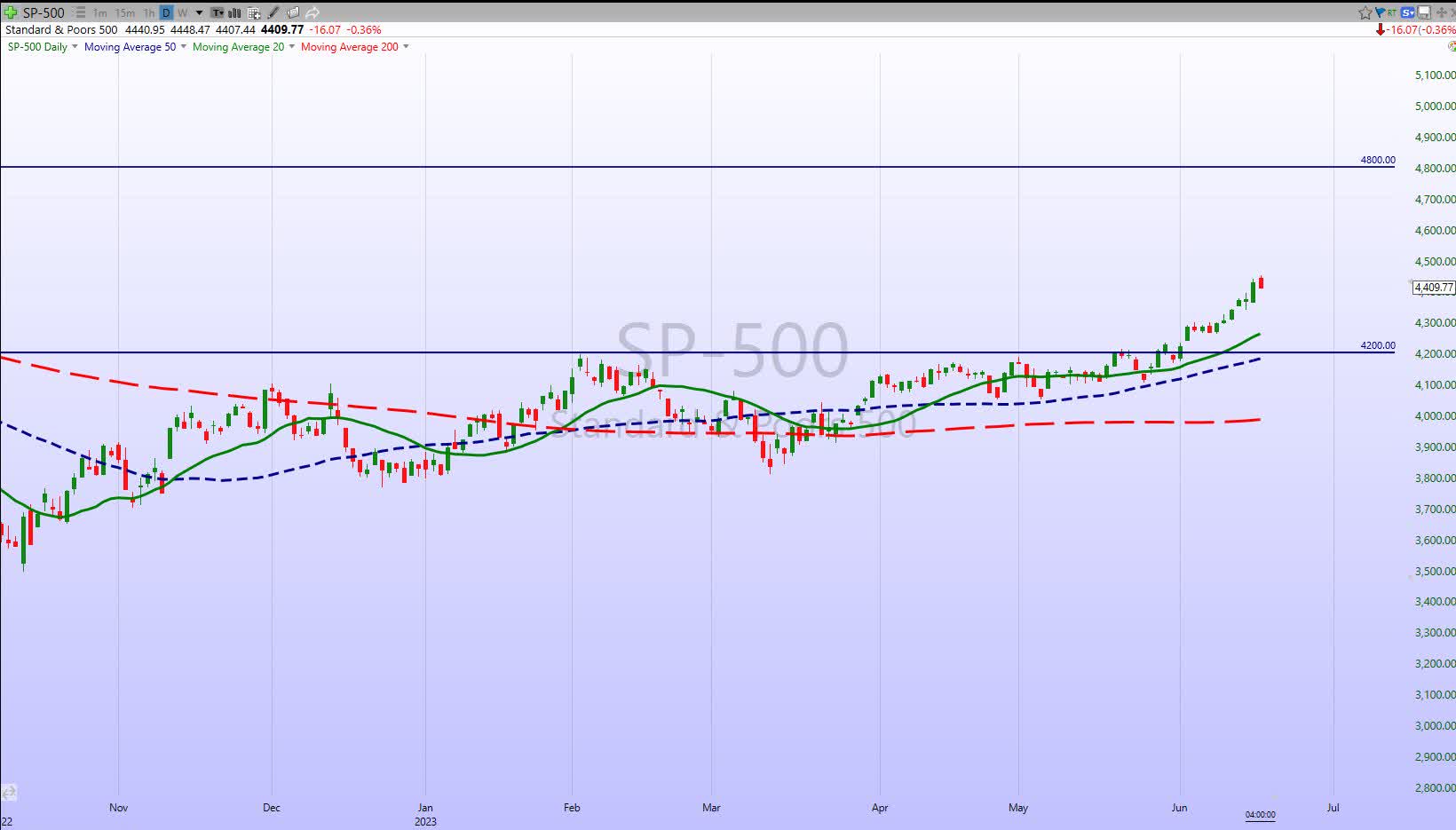Click the SP-500 symbol name field
Viewport: 1456px width, 830px height.
click(44, 12)
